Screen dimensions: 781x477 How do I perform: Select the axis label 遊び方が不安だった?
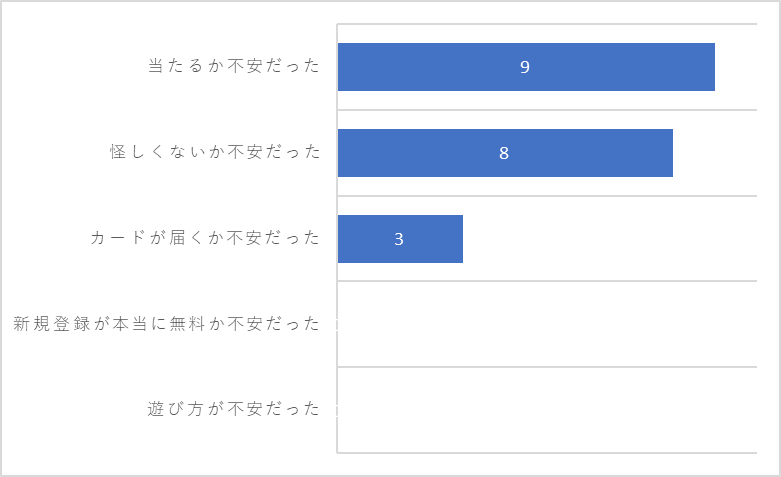click(x=233, y=409)
